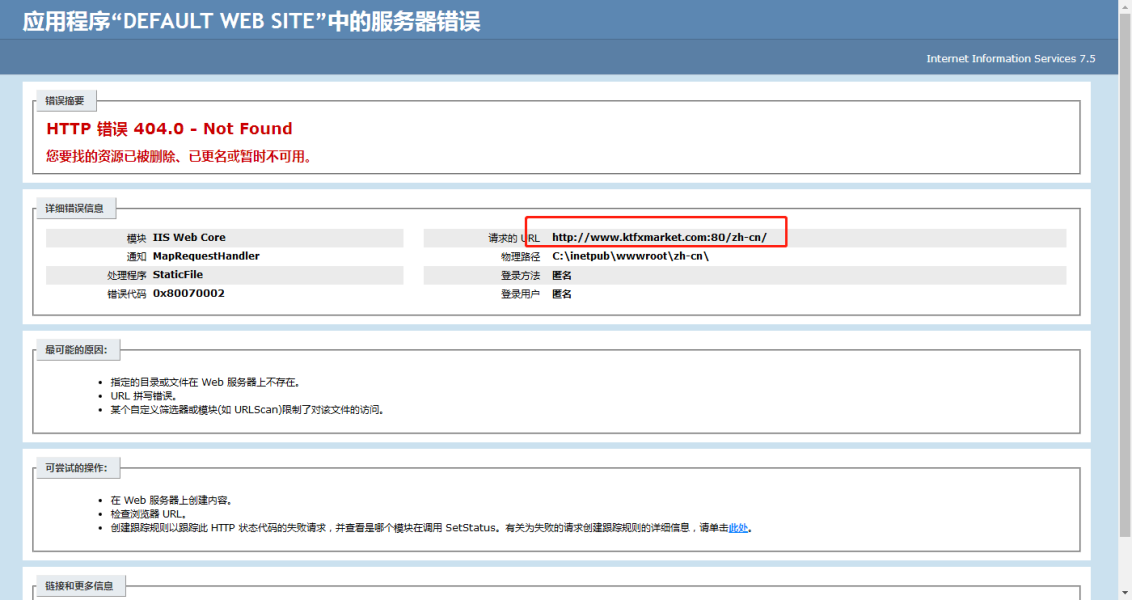
Task: Click the page title "DEFAULT WEB SITE" server error
Action: coord(251,21)
